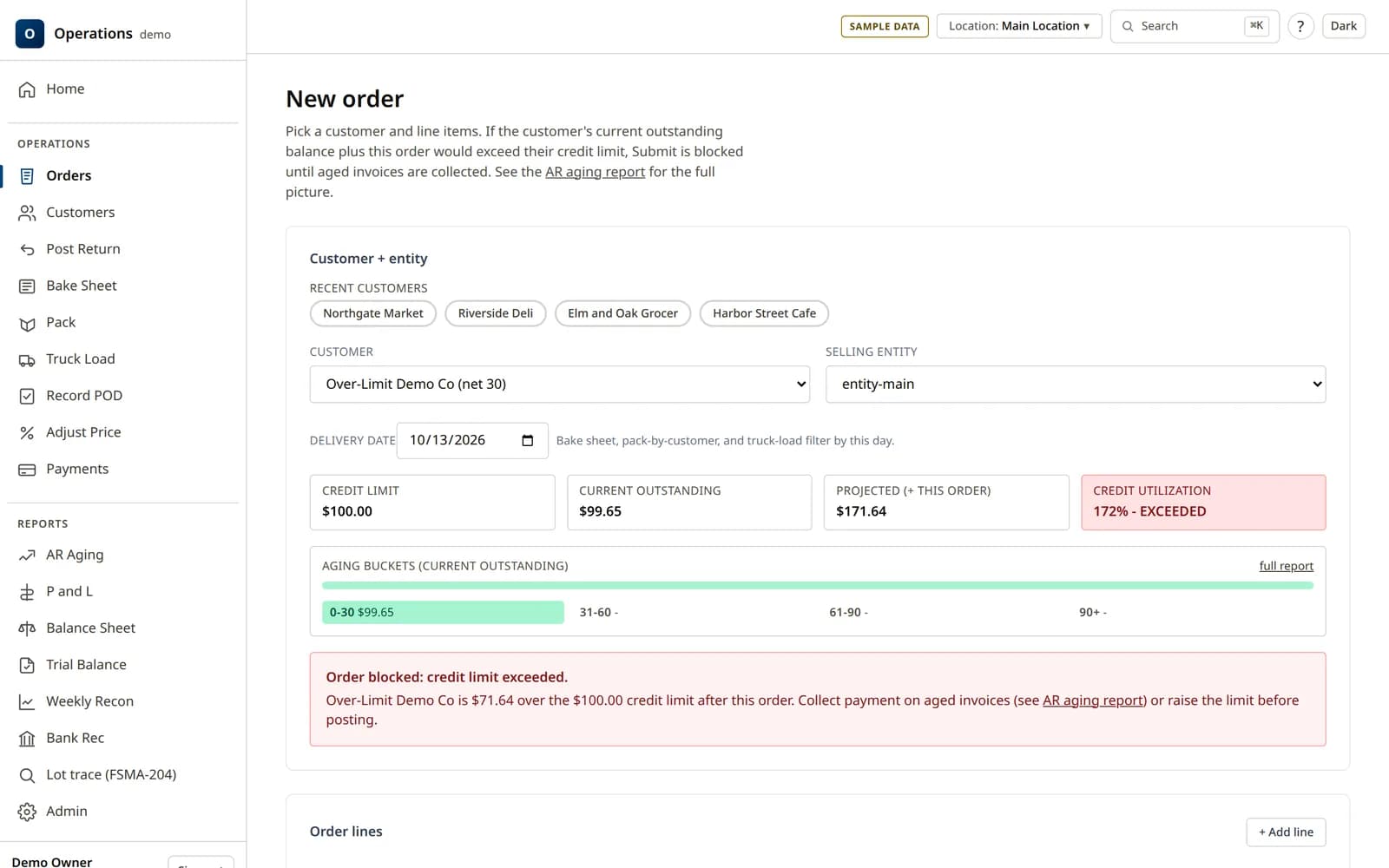Open Orders in the sidebar
The height and width of the screenshot is (868, 1389).
(122, 175)
